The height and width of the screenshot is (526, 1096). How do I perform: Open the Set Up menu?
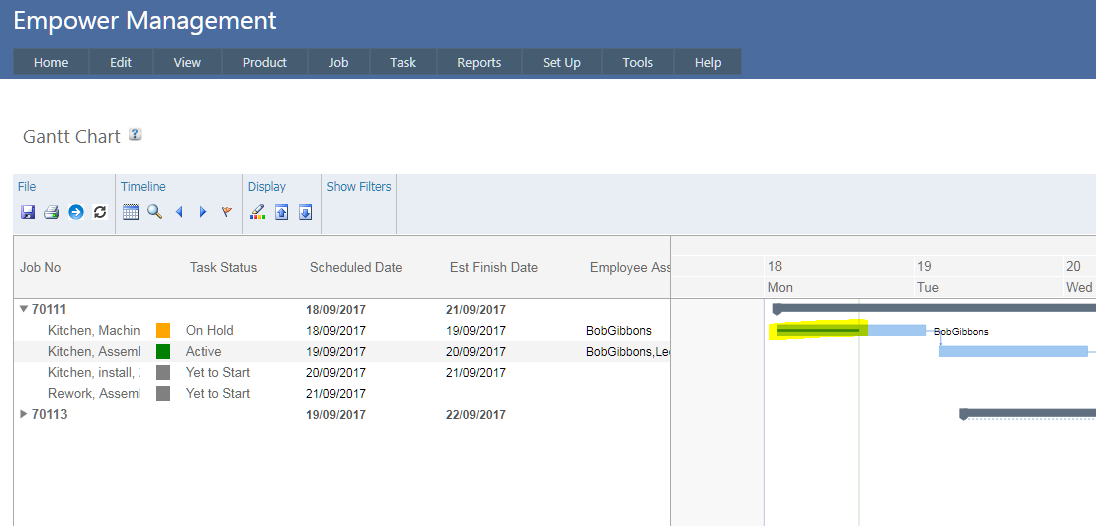561,62
